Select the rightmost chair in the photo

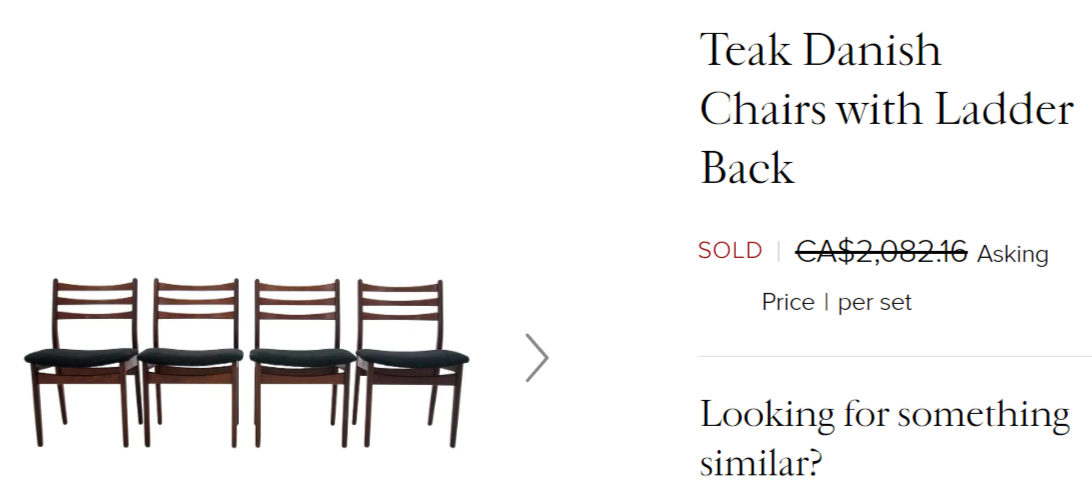[411, 360]
